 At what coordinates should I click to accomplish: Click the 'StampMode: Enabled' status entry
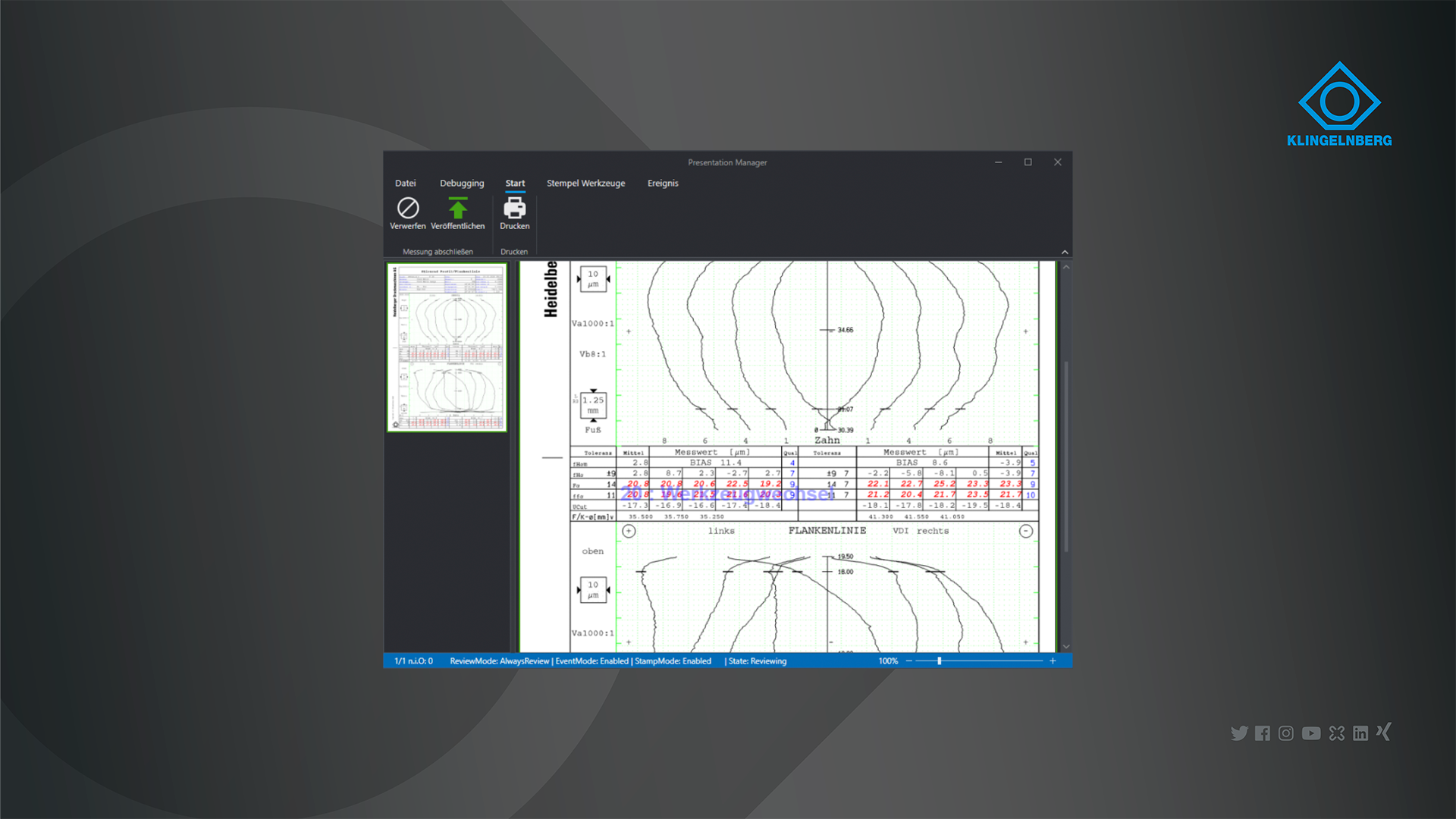coord(673,661)
